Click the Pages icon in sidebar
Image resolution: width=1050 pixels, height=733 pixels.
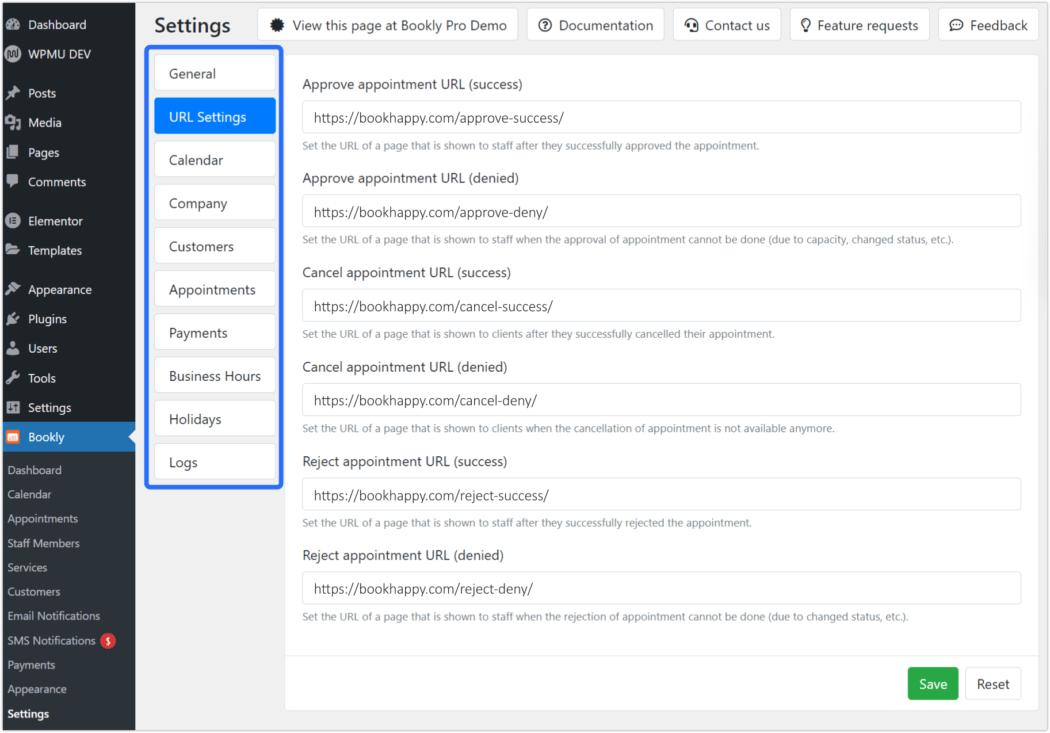(13, 153)
